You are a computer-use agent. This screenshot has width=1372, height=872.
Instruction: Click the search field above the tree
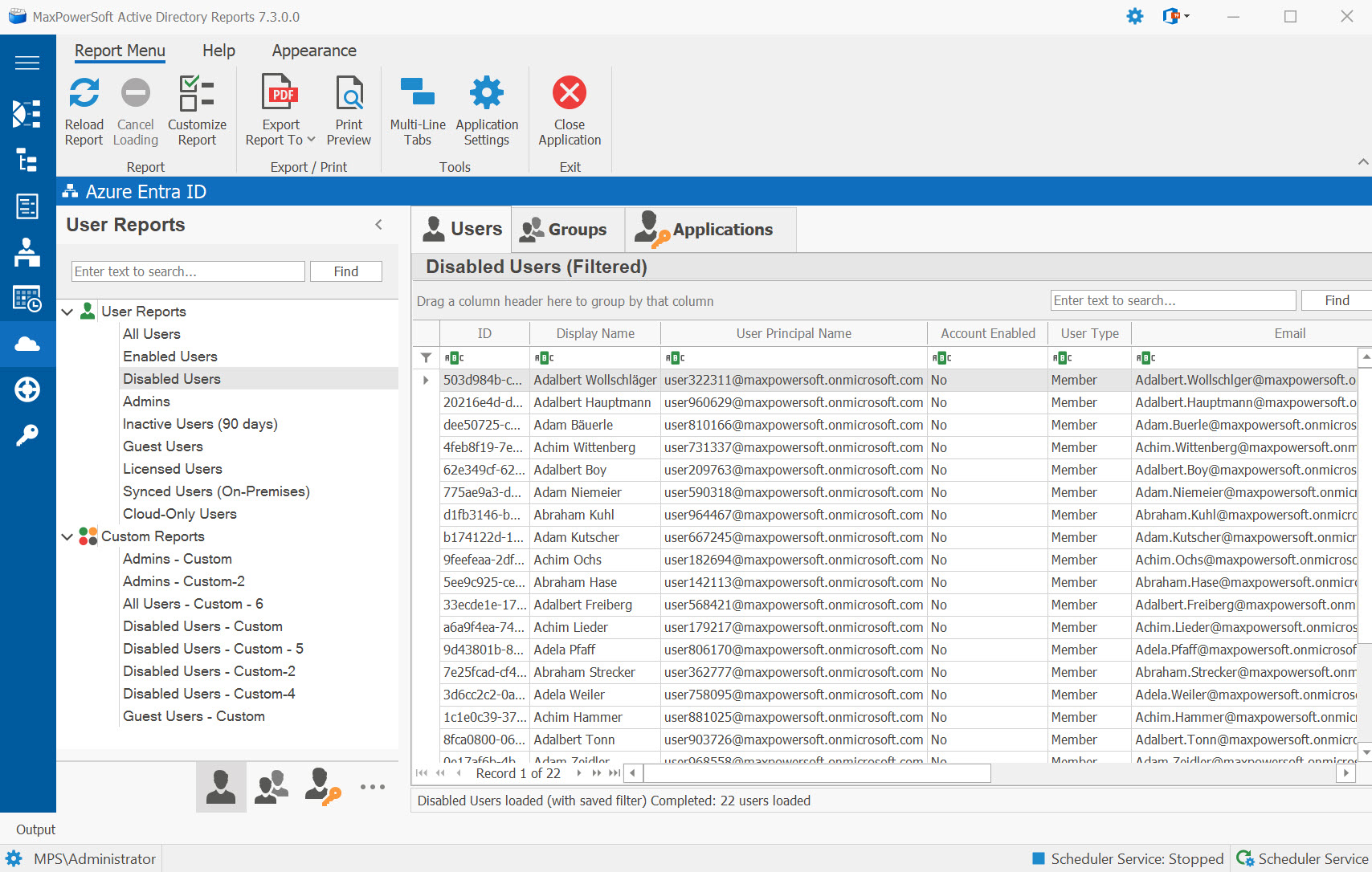coord(187,271)
